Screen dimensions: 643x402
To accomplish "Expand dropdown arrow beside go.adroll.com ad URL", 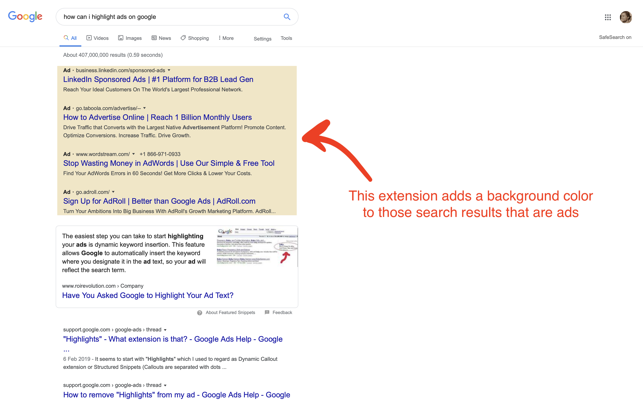I will [113, 192].
